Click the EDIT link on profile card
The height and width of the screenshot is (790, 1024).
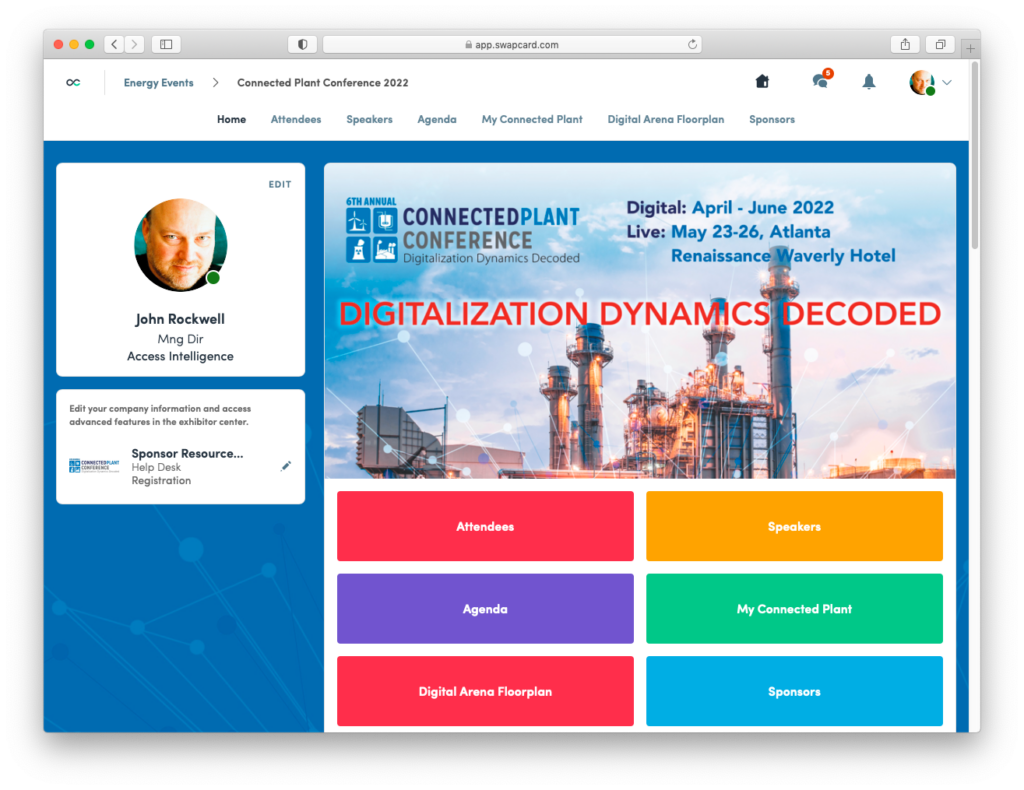coord(279,184)
